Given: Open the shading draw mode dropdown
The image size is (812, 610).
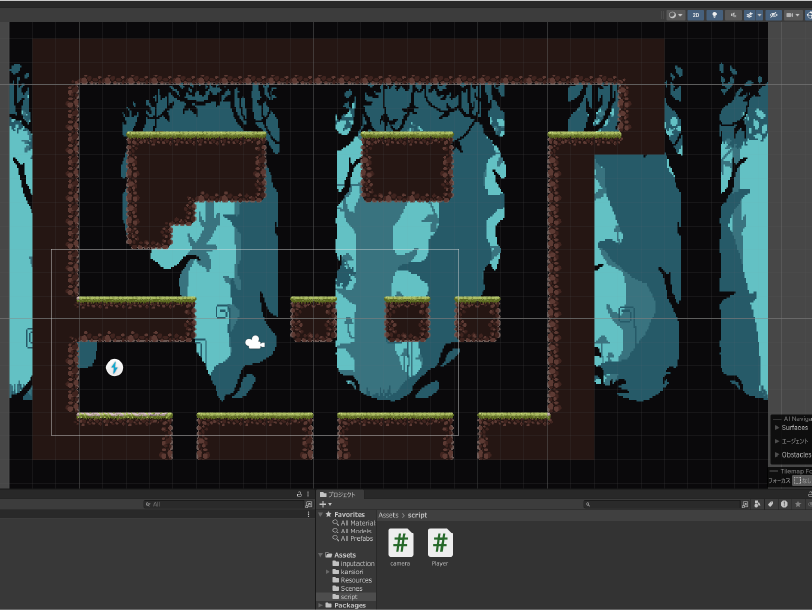Looking at the screenshot, I should [x=674, y=15].
